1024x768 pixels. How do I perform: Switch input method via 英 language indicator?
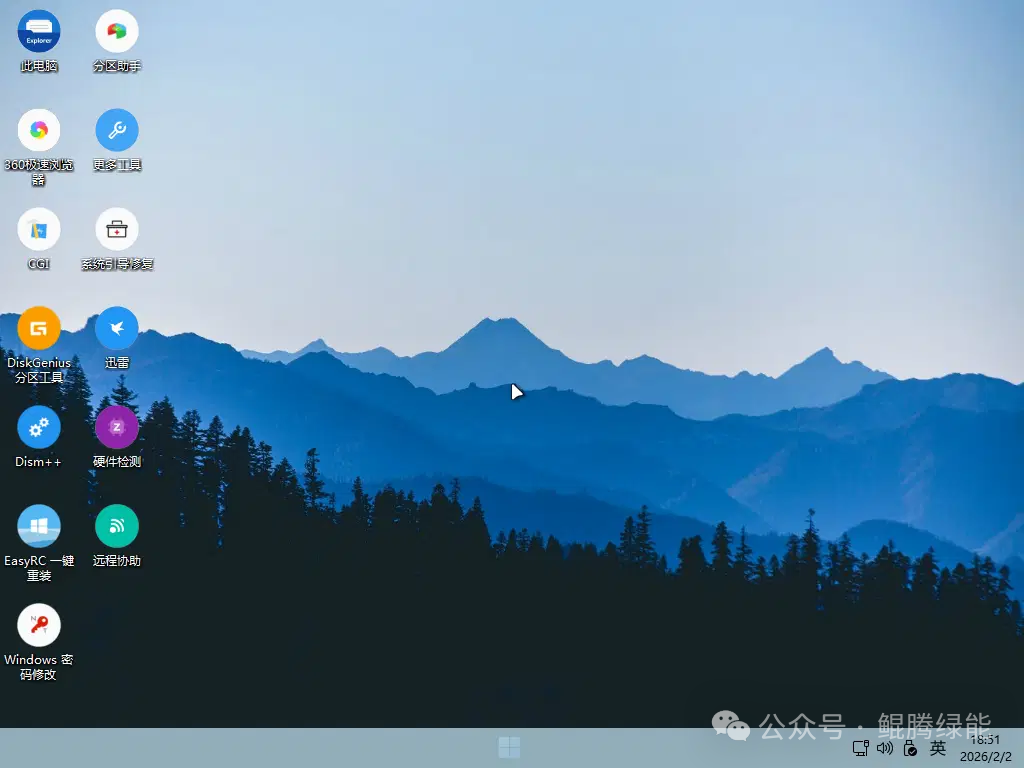click(x=937, y=748)
